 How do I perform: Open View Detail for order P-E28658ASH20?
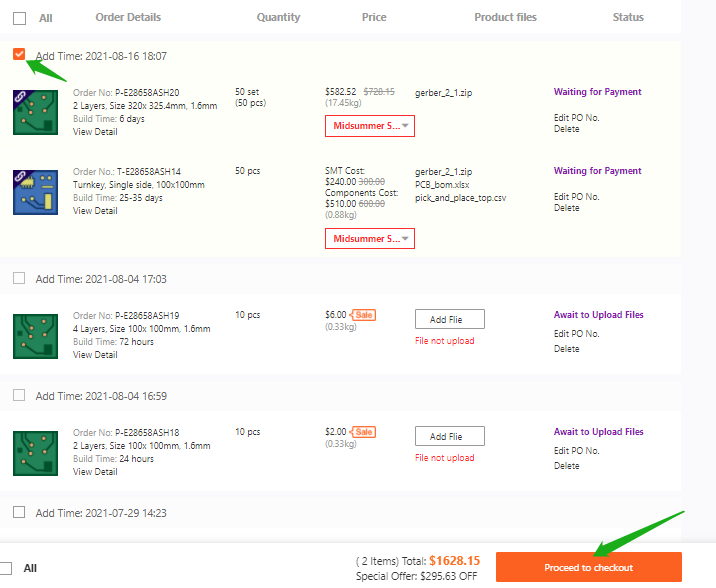(95, 132)
